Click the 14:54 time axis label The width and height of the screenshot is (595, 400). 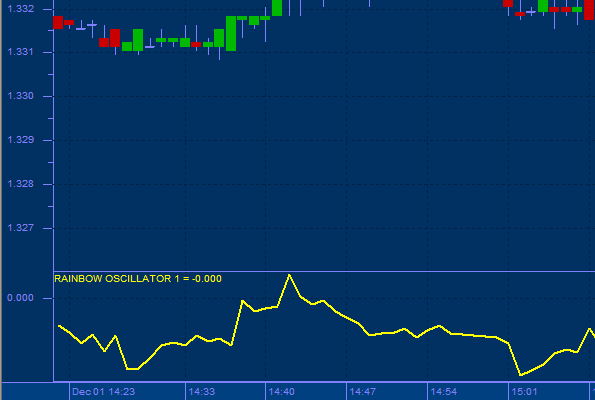444,392
